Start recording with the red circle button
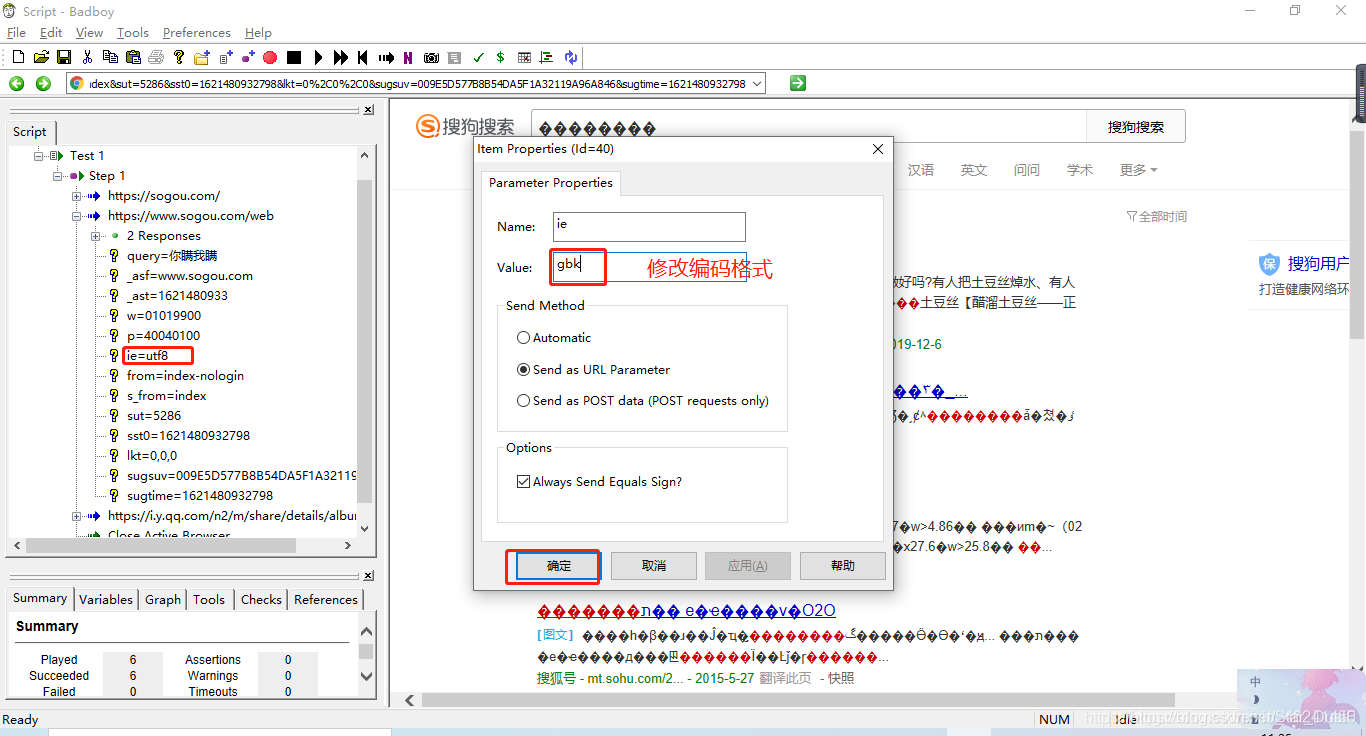 [270, 58]
